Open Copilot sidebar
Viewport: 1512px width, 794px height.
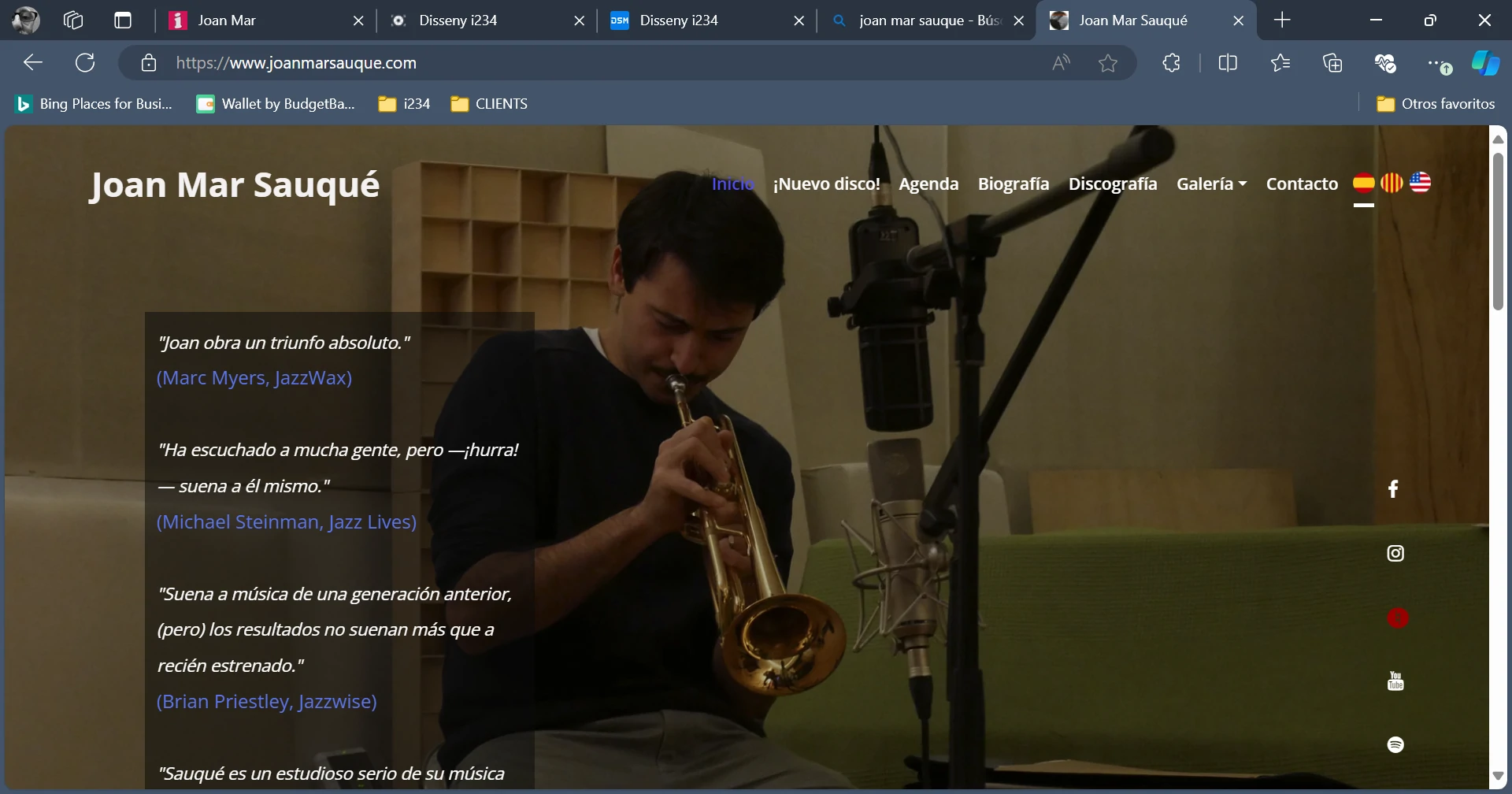(1485, 63)
